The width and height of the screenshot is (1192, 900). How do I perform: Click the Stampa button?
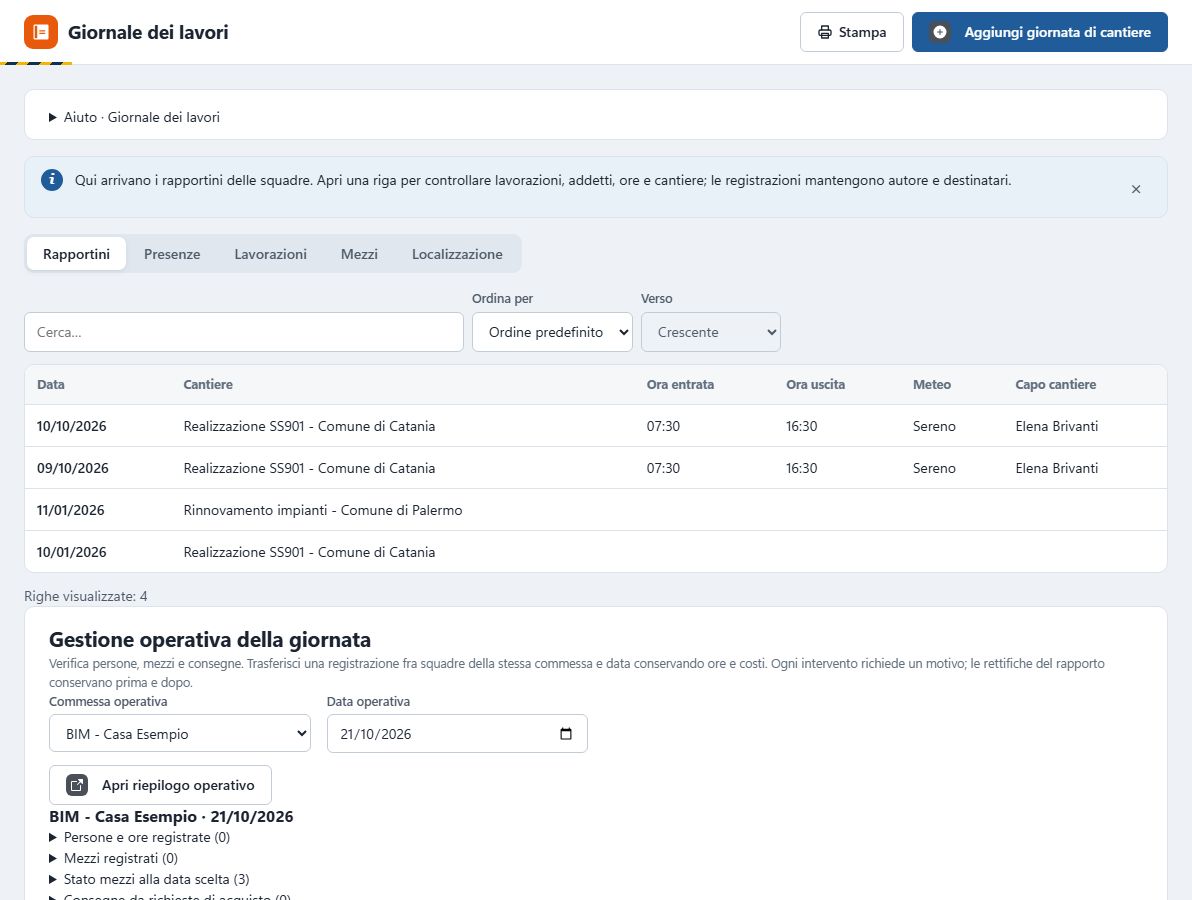point(852,32)
